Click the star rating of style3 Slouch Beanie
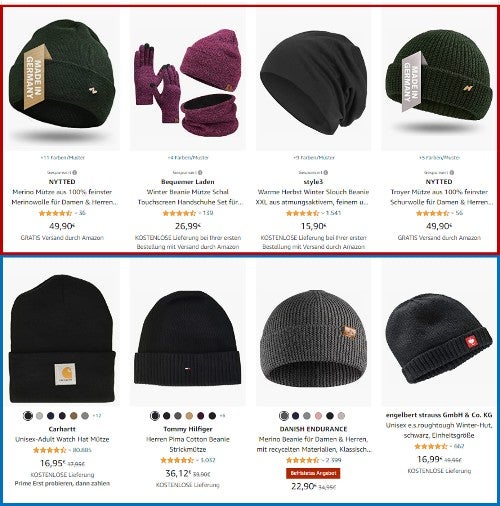This screenshot has width=500, height=506. [303, 213]
